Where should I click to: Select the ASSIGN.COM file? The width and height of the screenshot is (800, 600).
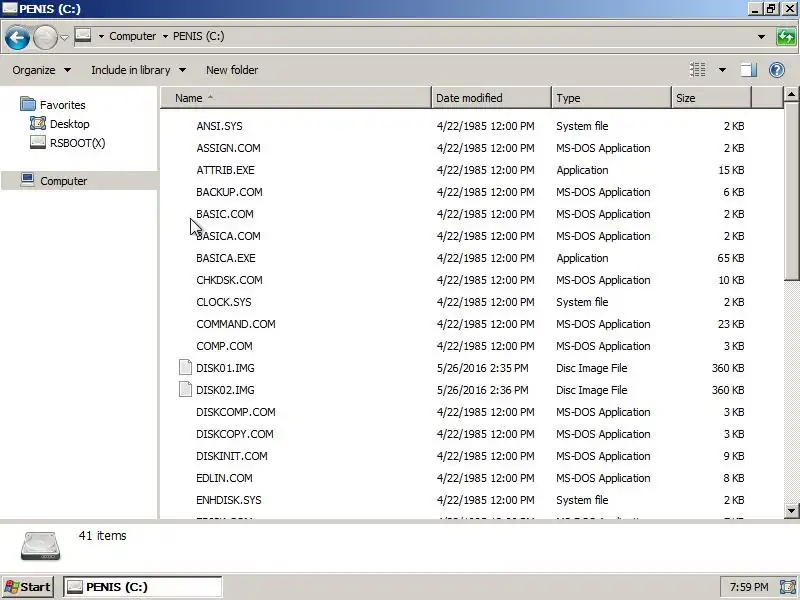pos(228,148)
